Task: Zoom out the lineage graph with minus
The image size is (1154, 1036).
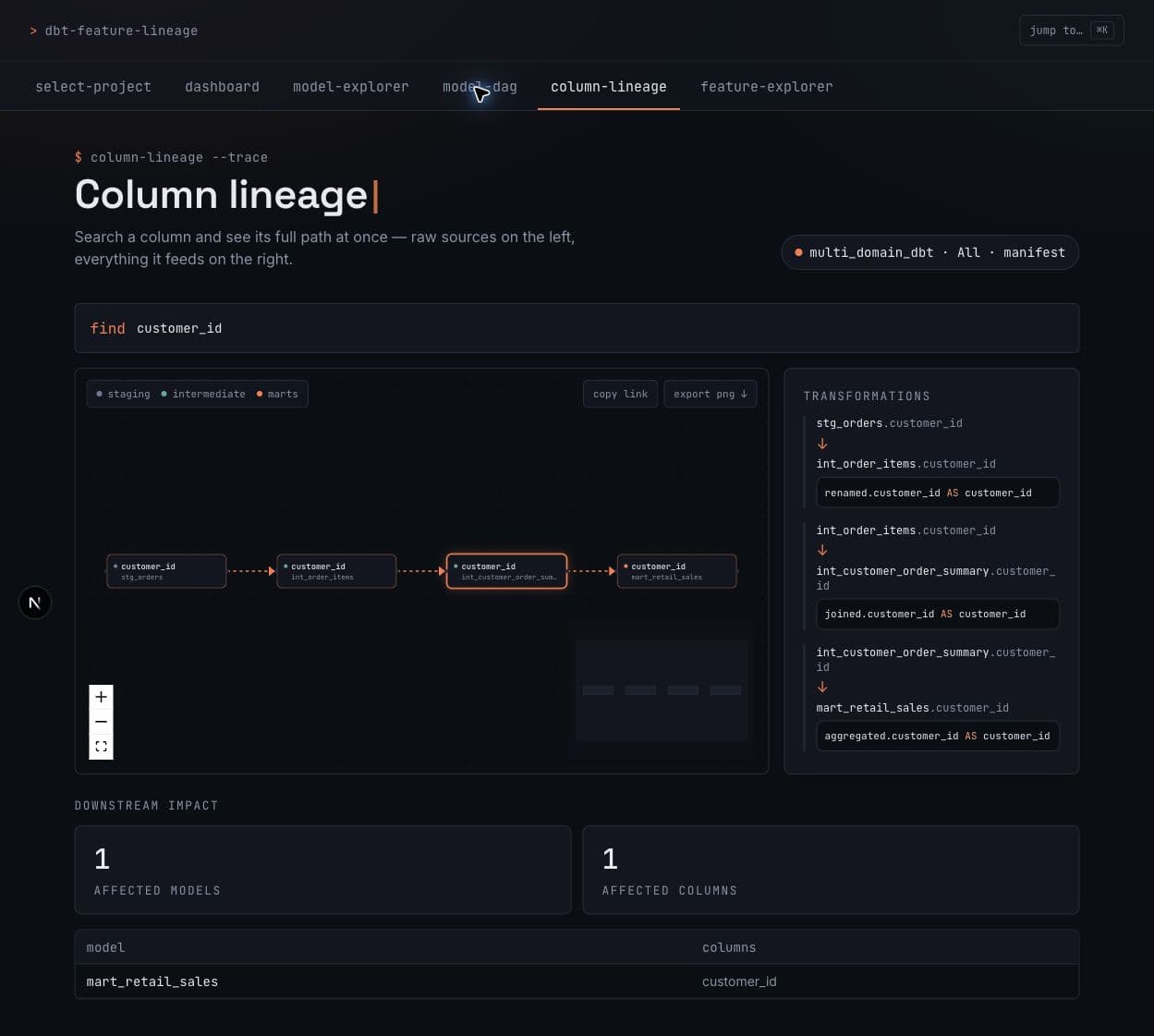Action: pyautogui.click(x=101, y=722)
